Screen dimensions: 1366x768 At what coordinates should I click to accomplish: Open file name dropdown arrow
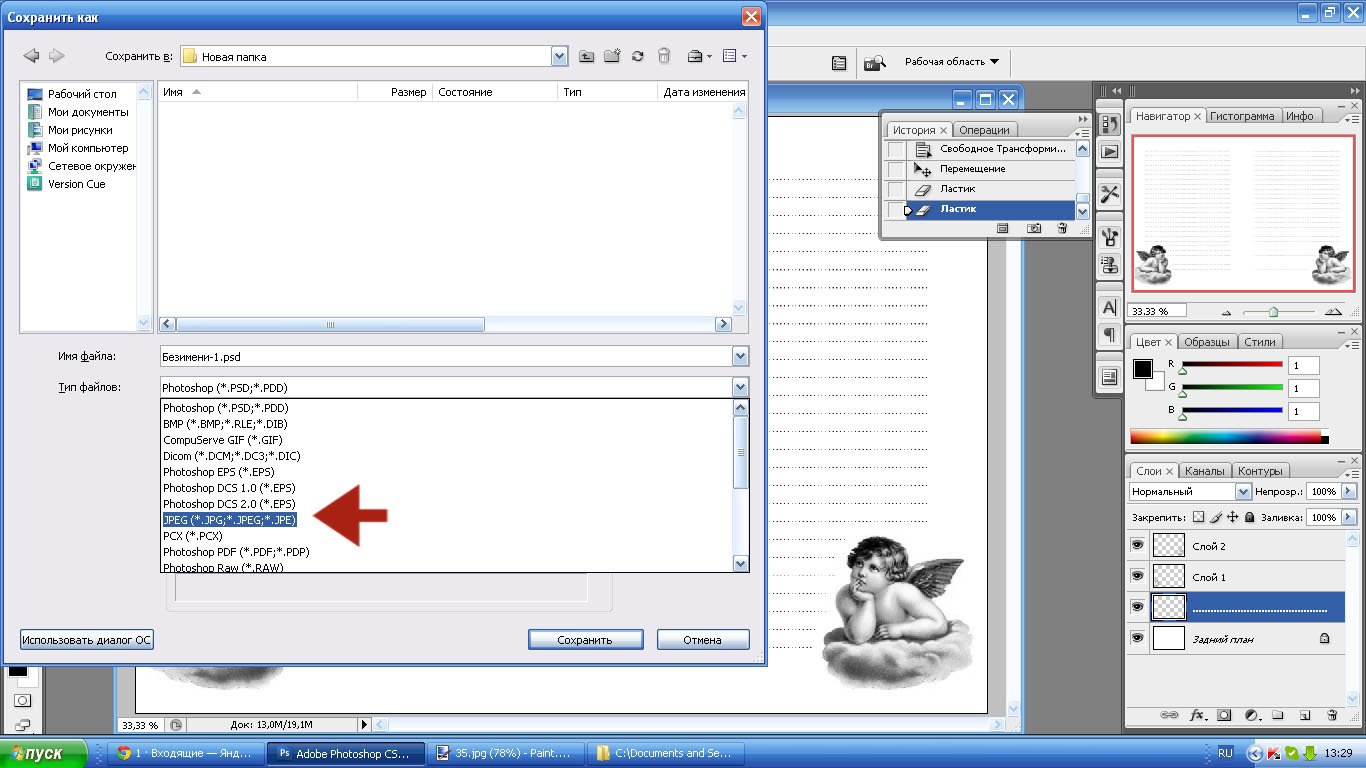click(740, 356)
